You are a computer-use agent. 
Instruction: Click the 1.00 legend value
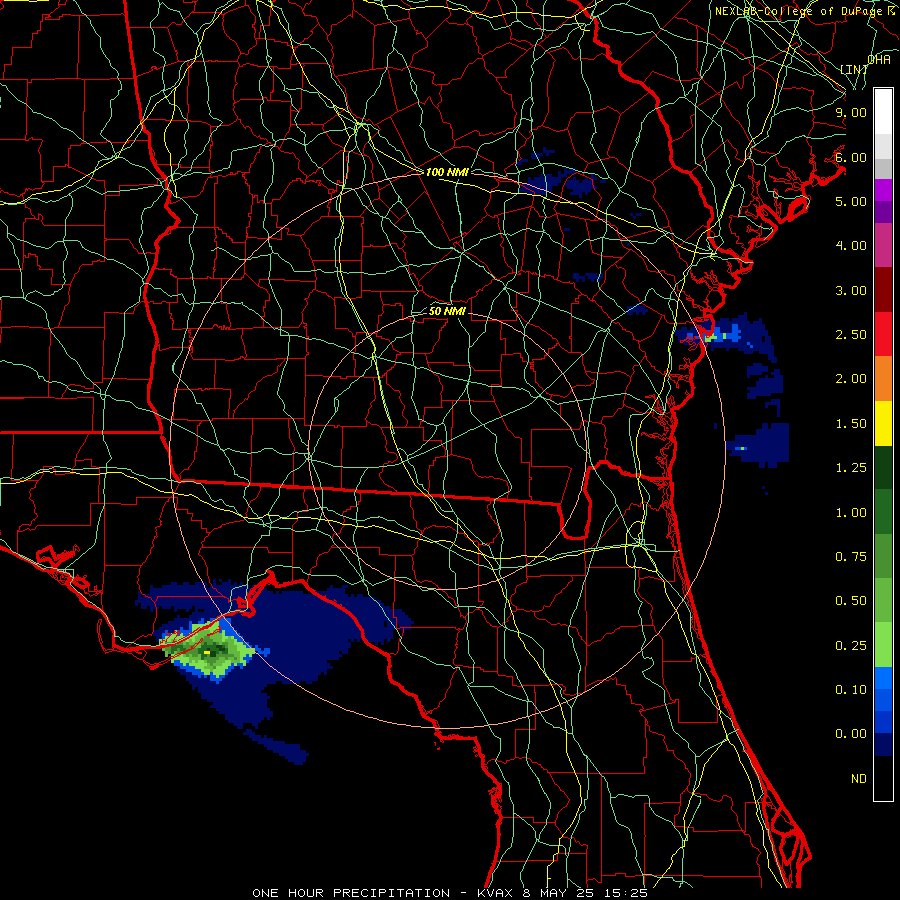click(851, 513)
